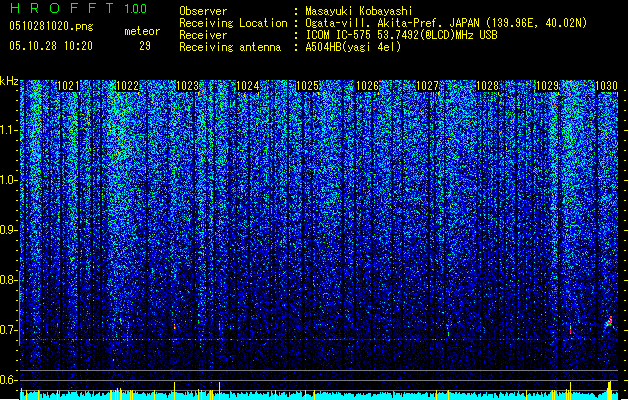629x400 pixels.
Task: Click the 1026 time marker
Action: click(367, 86)
